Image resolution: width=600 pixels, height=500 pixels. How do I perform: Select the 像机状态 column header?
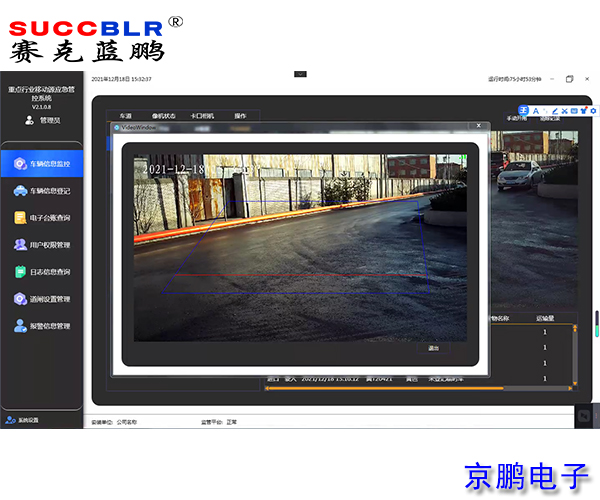pyautogui.click(x=163, y=116)
